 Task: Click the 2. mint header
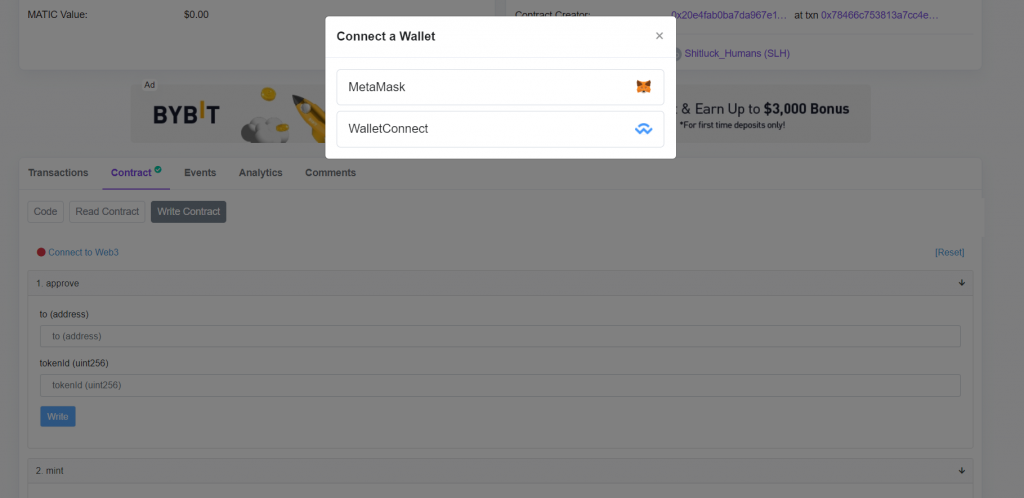tap(500, 471)
